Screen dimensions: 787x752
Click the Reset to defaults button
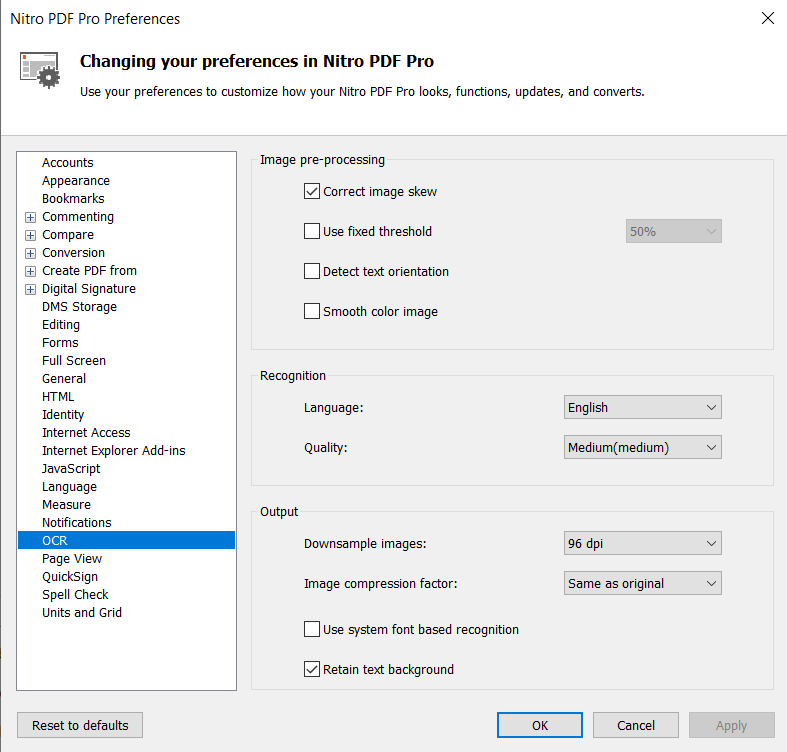point(80,725)
